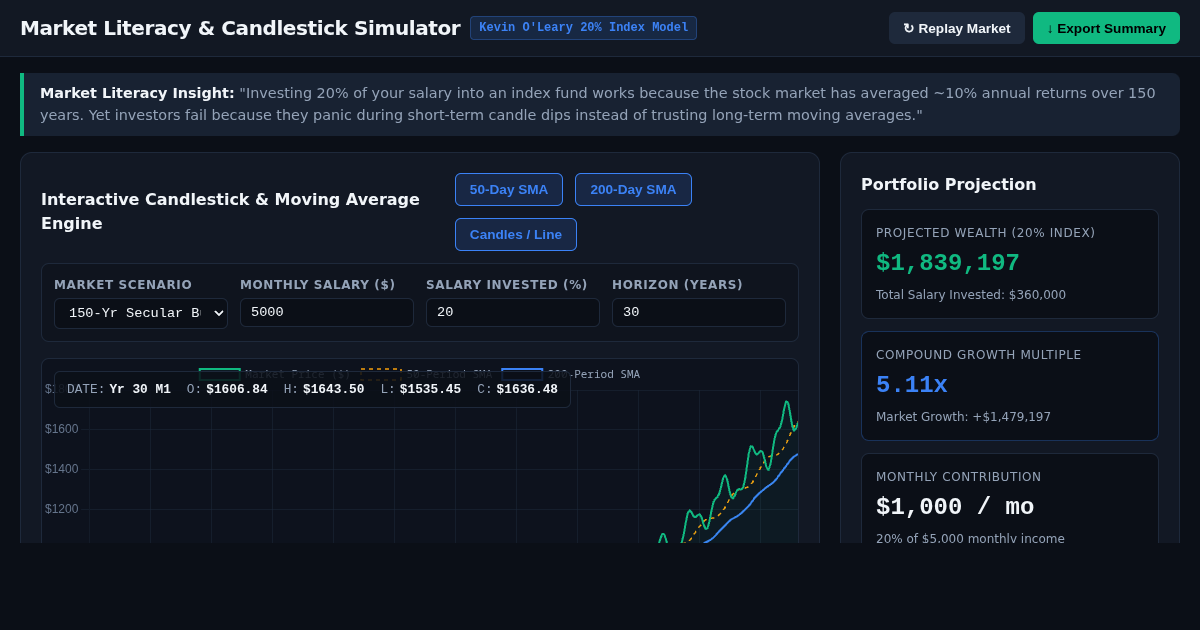Viewport: 1200px width, 630px height.
Task: Click the Market Literacy & Candlestick Simulator title
Action: 240,28
